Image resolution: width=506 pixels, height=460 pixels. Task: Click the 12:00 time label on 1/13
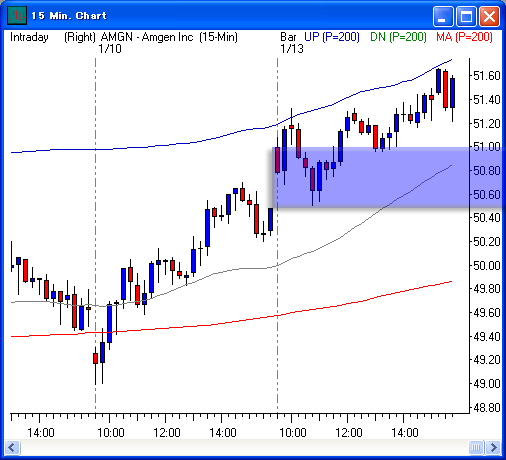(348, 433)
